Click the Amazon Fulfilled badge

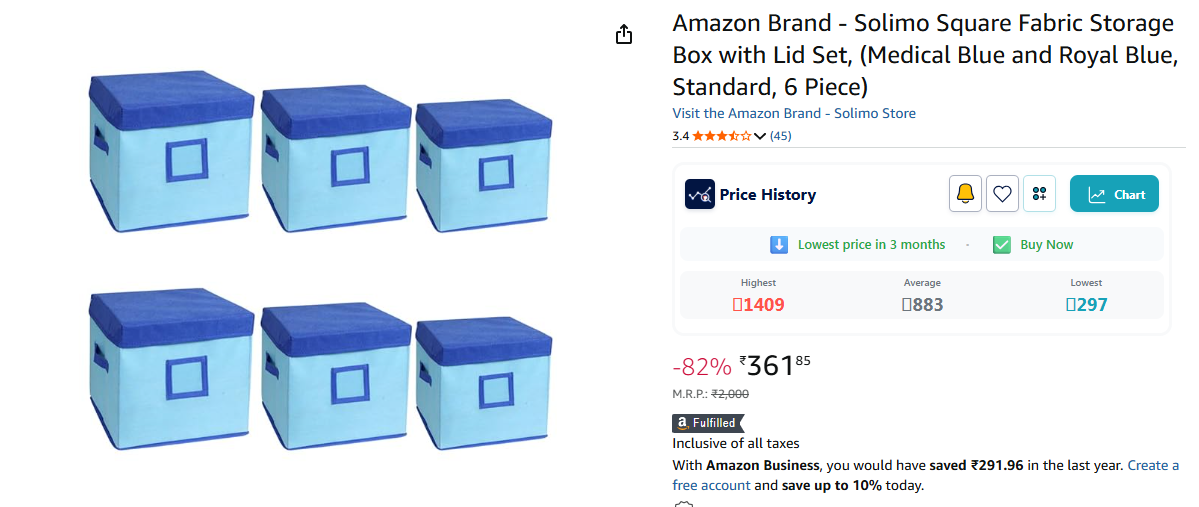point(708,423)
